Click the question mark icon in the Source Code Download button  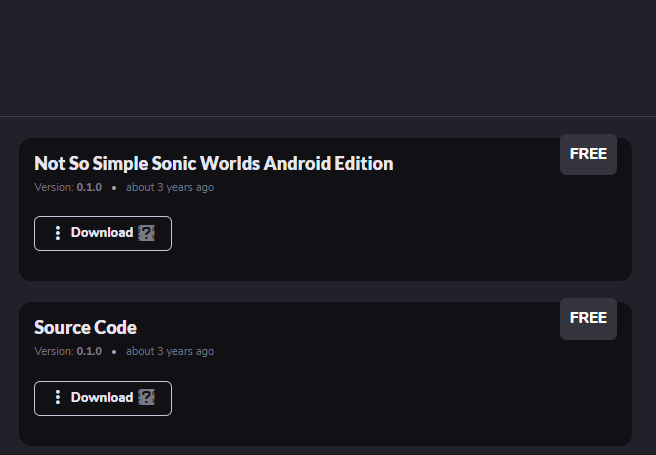pyautogui.click(x=147, y=398)
